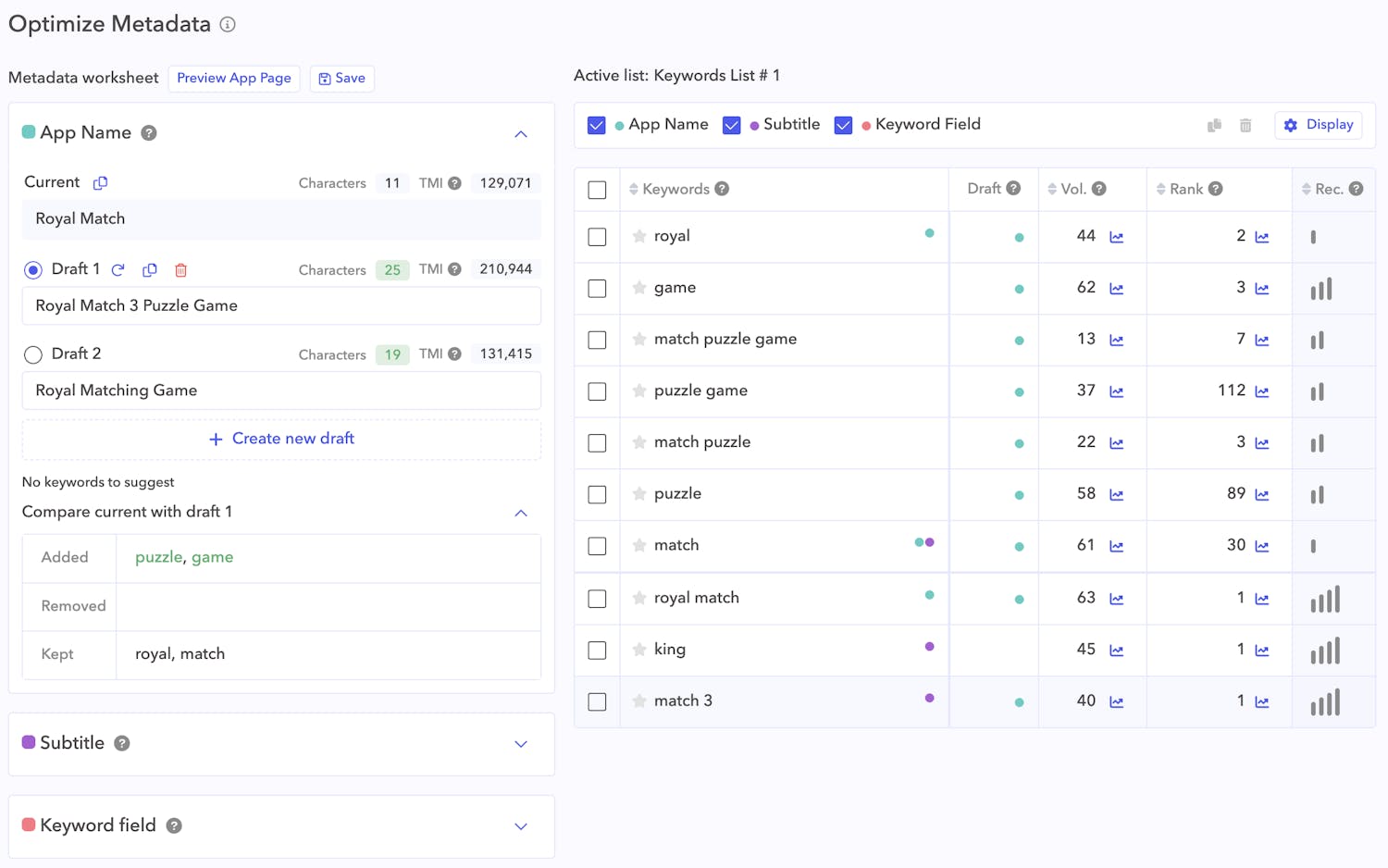This screenshot has width=1388, height=868.
Task: Refresh Draft 1 with the reset icon
Action: pos(118,269)
